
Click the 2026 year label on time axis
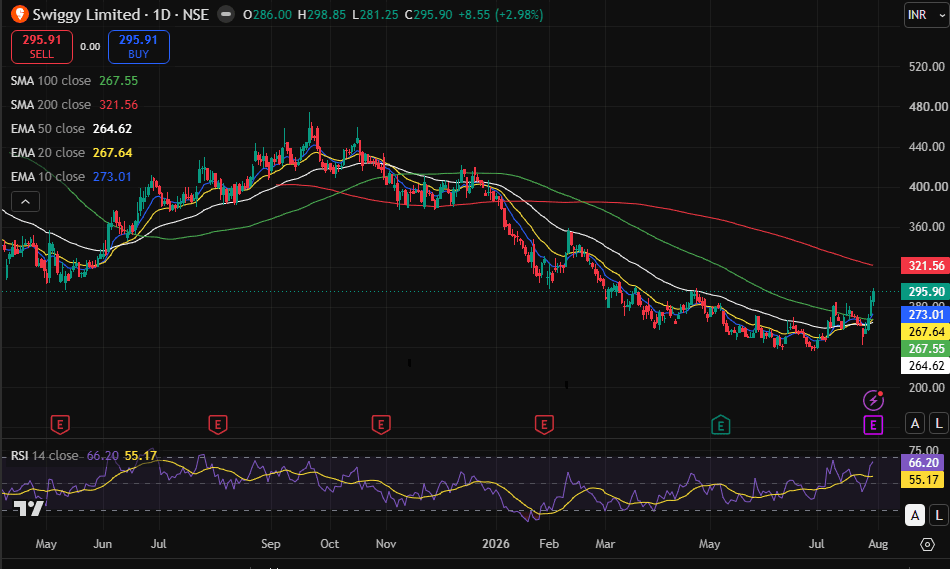coord(496,544)
